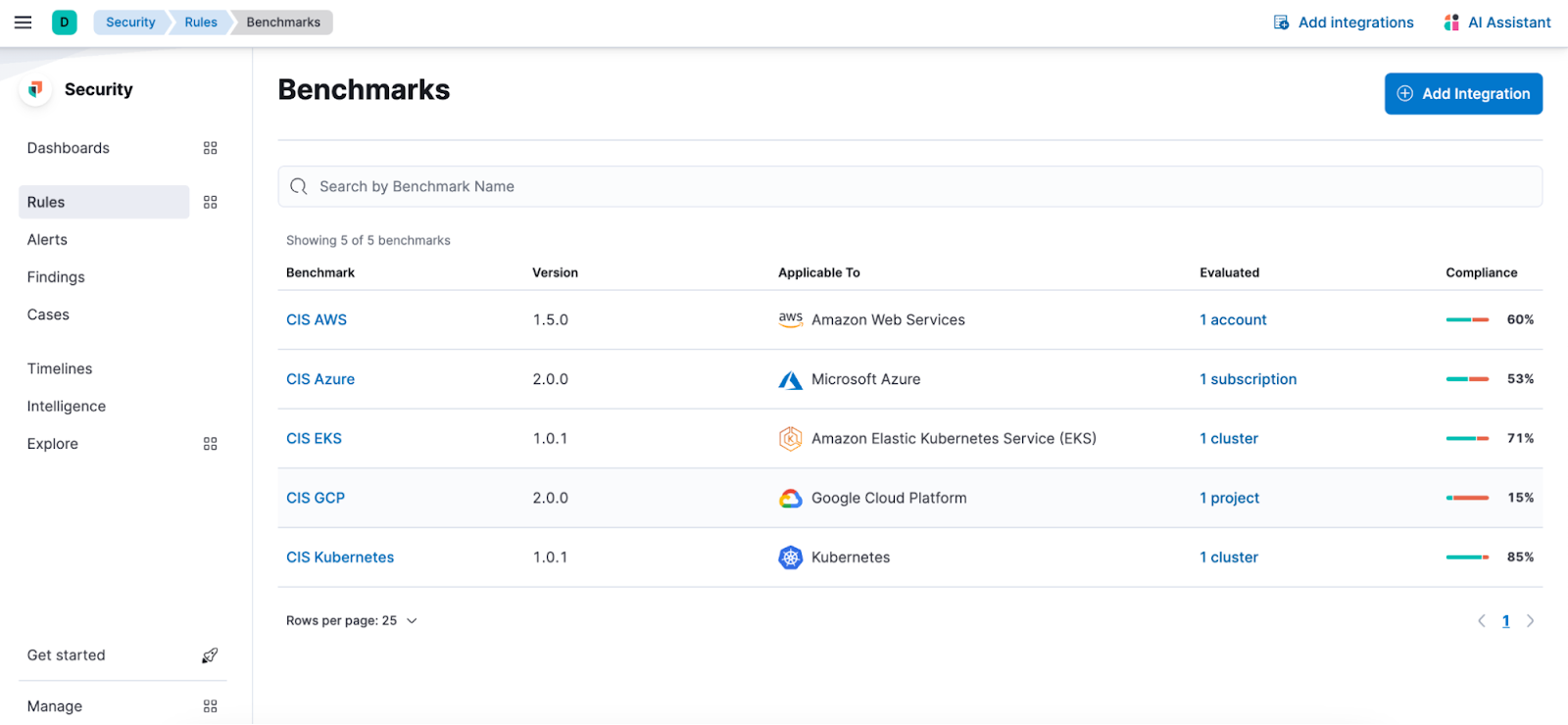Open Timelines in the sidebar
Image resolution: width=1568 pixels, height=725 pixels.
pyautogui.click(x=60, y=368)
